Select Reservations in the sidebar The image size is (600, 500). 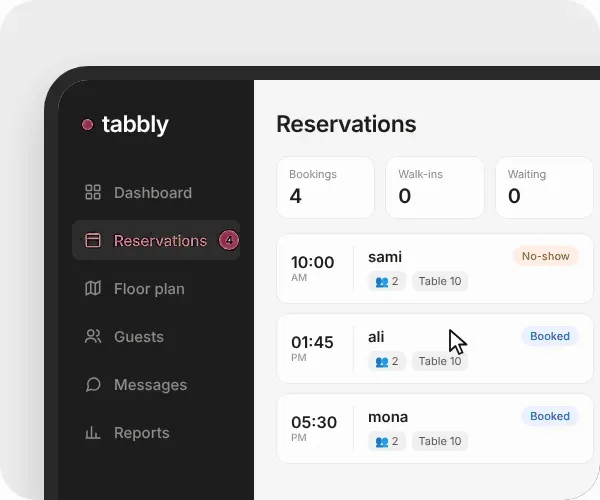156,240
